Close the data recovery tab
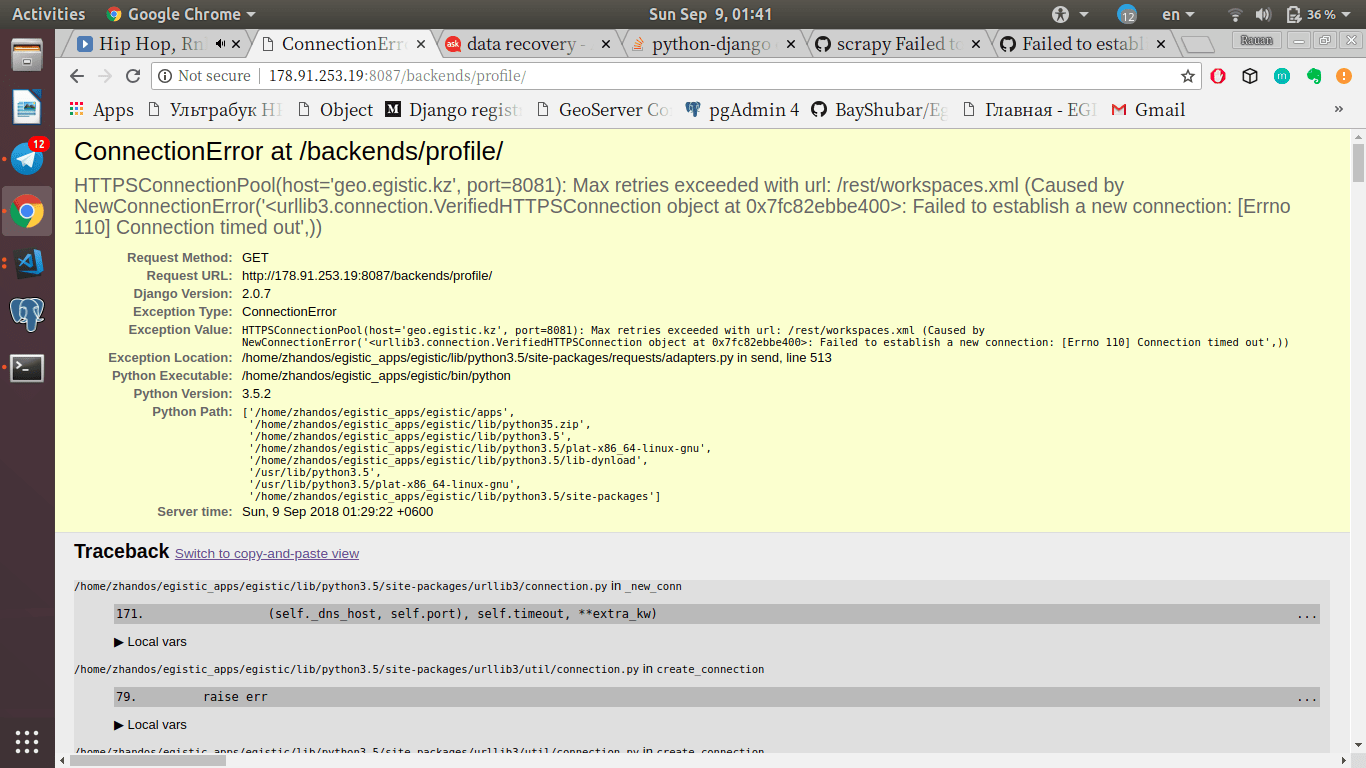 coord(605,44)
